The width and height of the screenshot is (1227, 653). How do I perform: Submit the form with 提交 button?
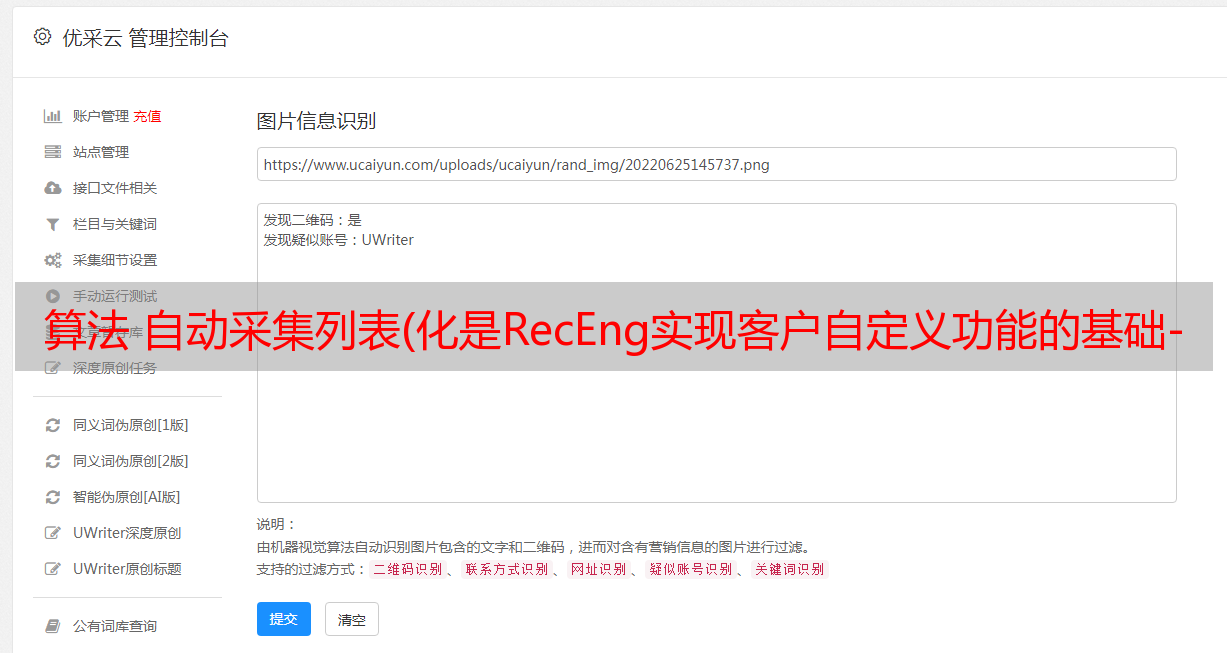click(284, 619)
